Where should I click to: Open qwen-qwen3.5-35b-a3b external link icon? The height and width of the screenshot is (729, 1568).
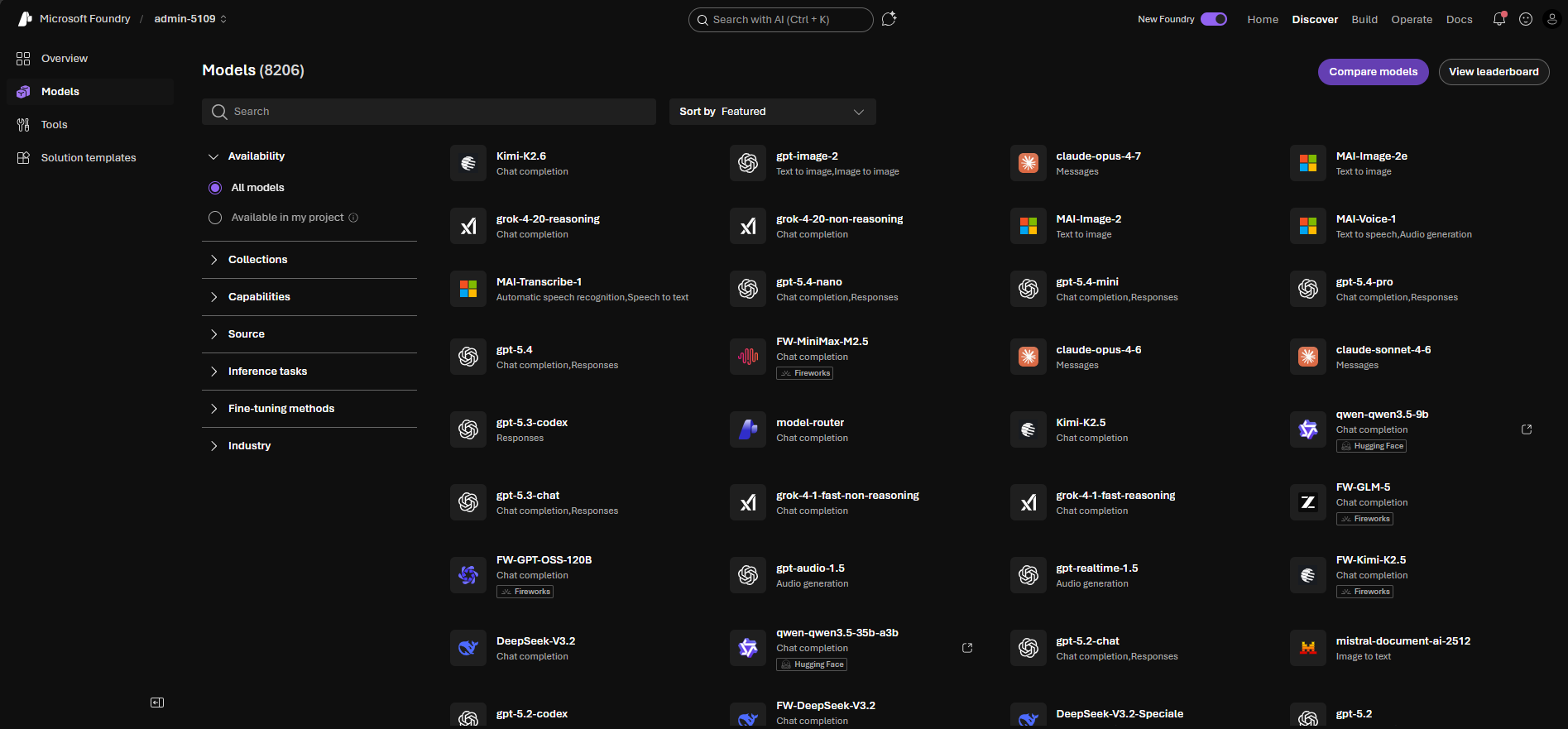point(967,648)
